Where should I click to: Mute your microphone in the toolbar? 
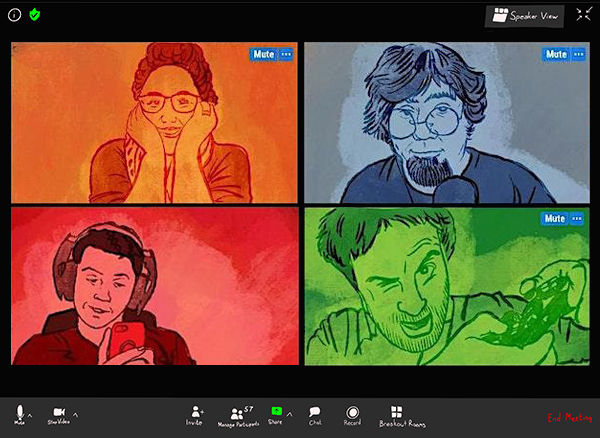[x=18, y=412]
